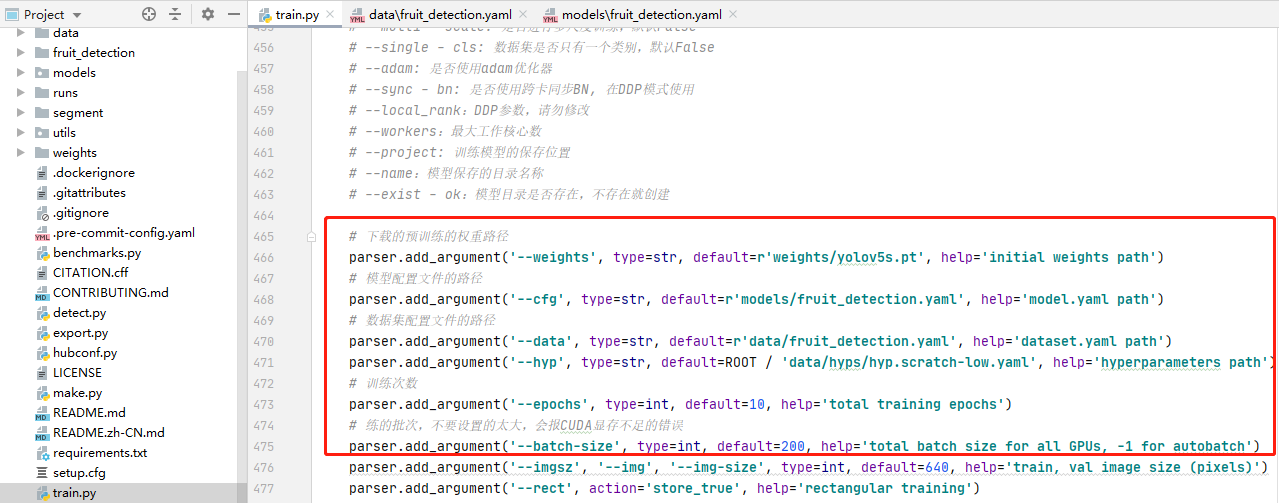This screenshot has height=503, width=1279.
Task: Expand the data folder
Action: coord(21,32)
